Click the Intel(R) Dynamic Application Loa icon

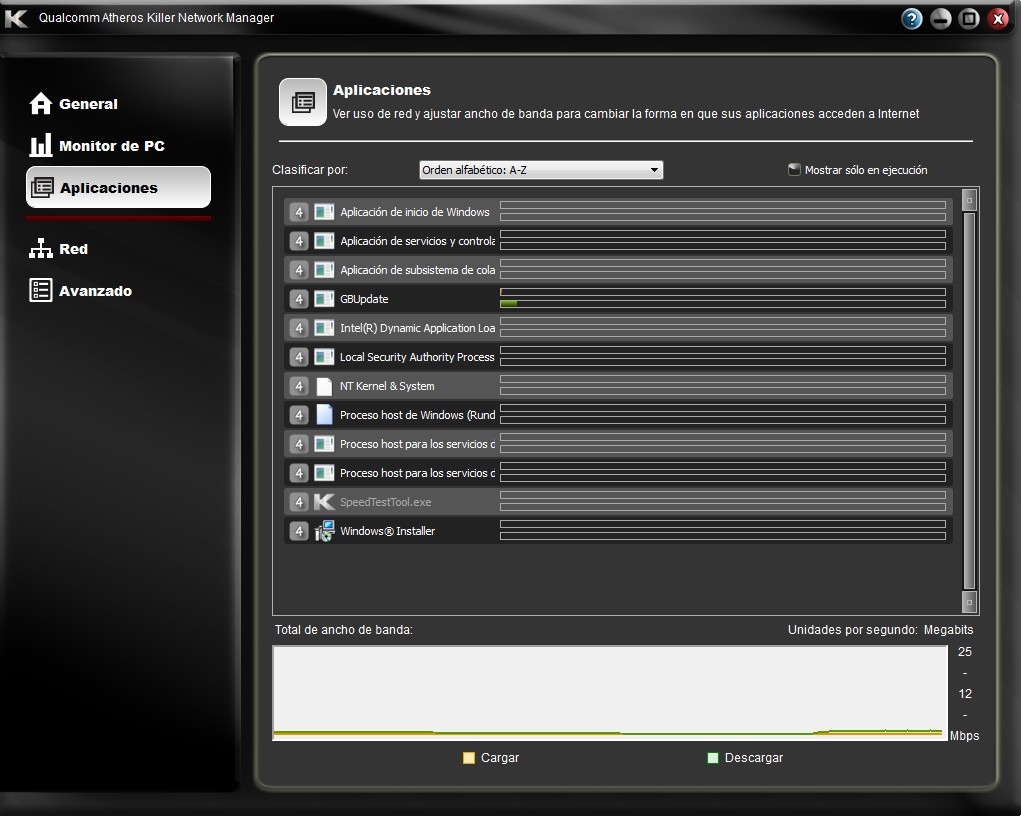(x=324, y=328)
